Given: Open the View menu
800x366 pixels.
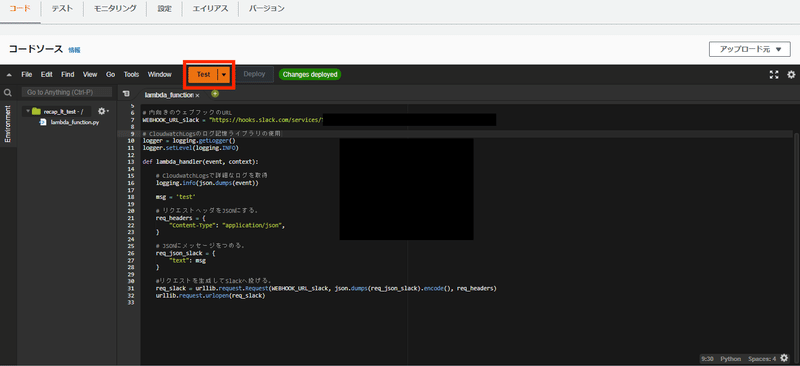Looking at the screenshot, I should [x=90, y=75].
